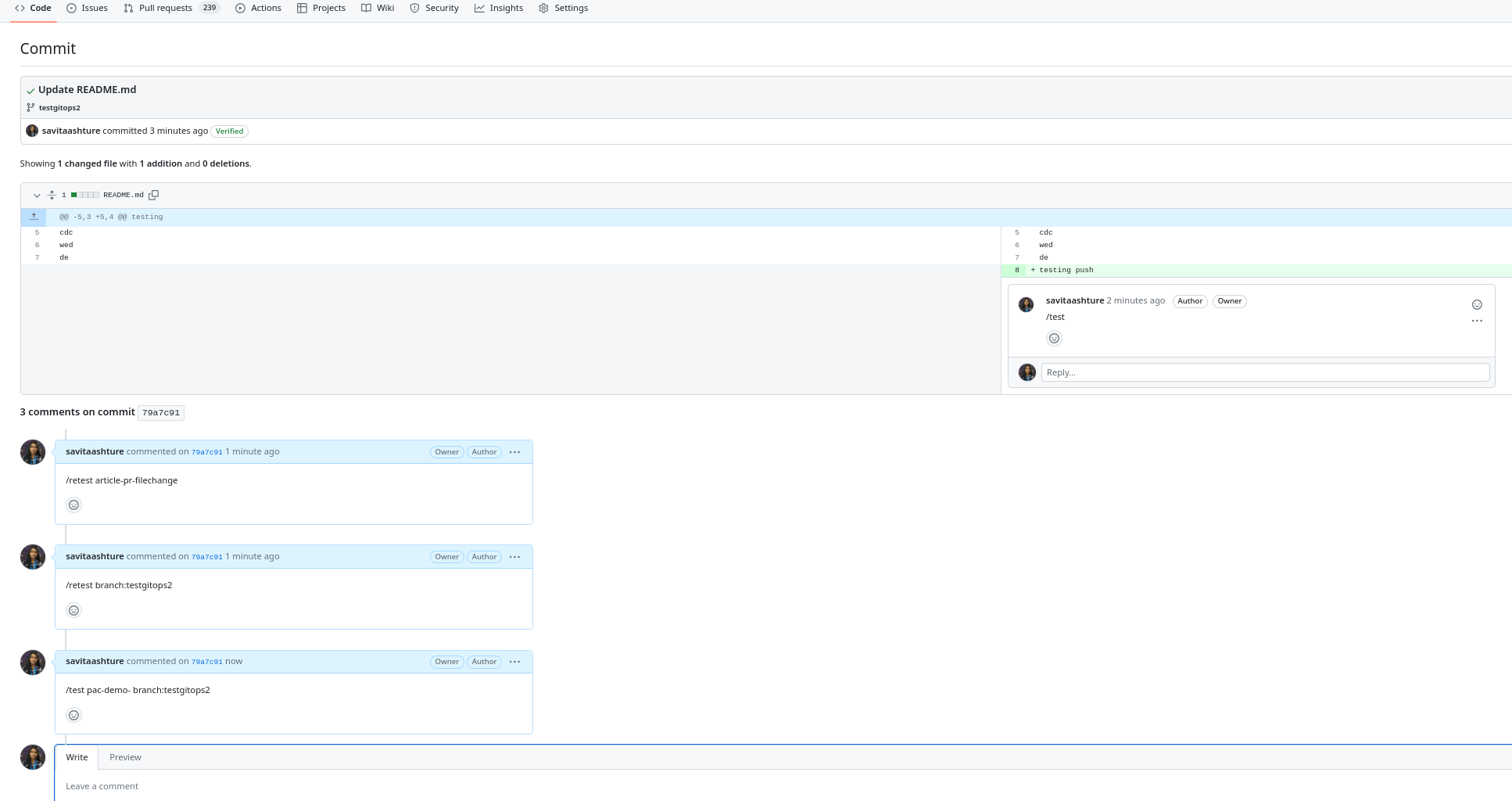
Task: Click the 79a7c91 commit hash link
Action: [x=207, y=451]
